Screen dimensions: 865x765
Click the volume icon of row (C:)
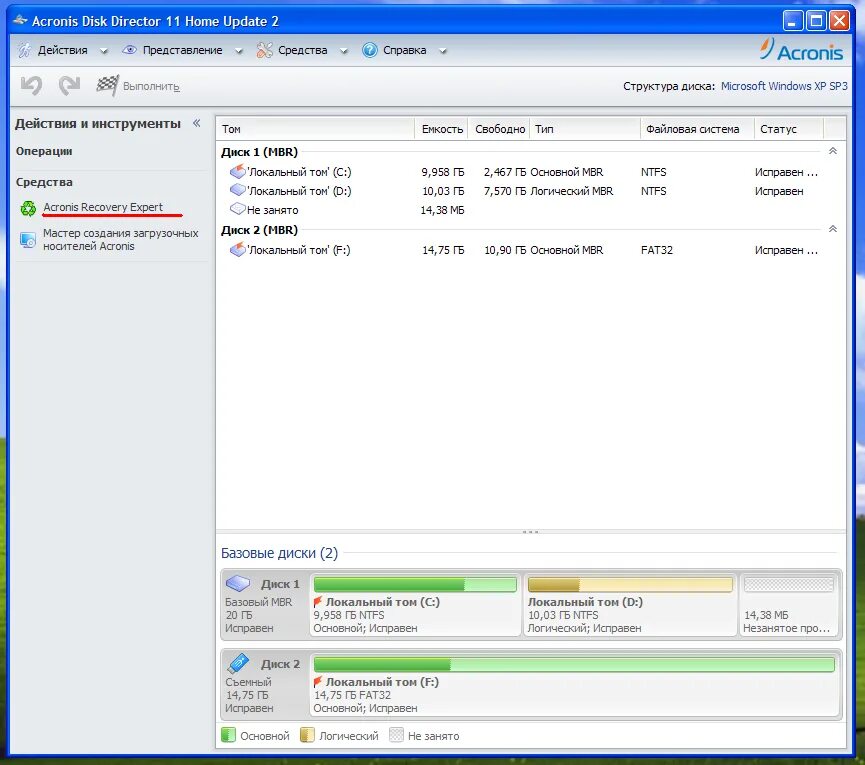pos(237,172)
